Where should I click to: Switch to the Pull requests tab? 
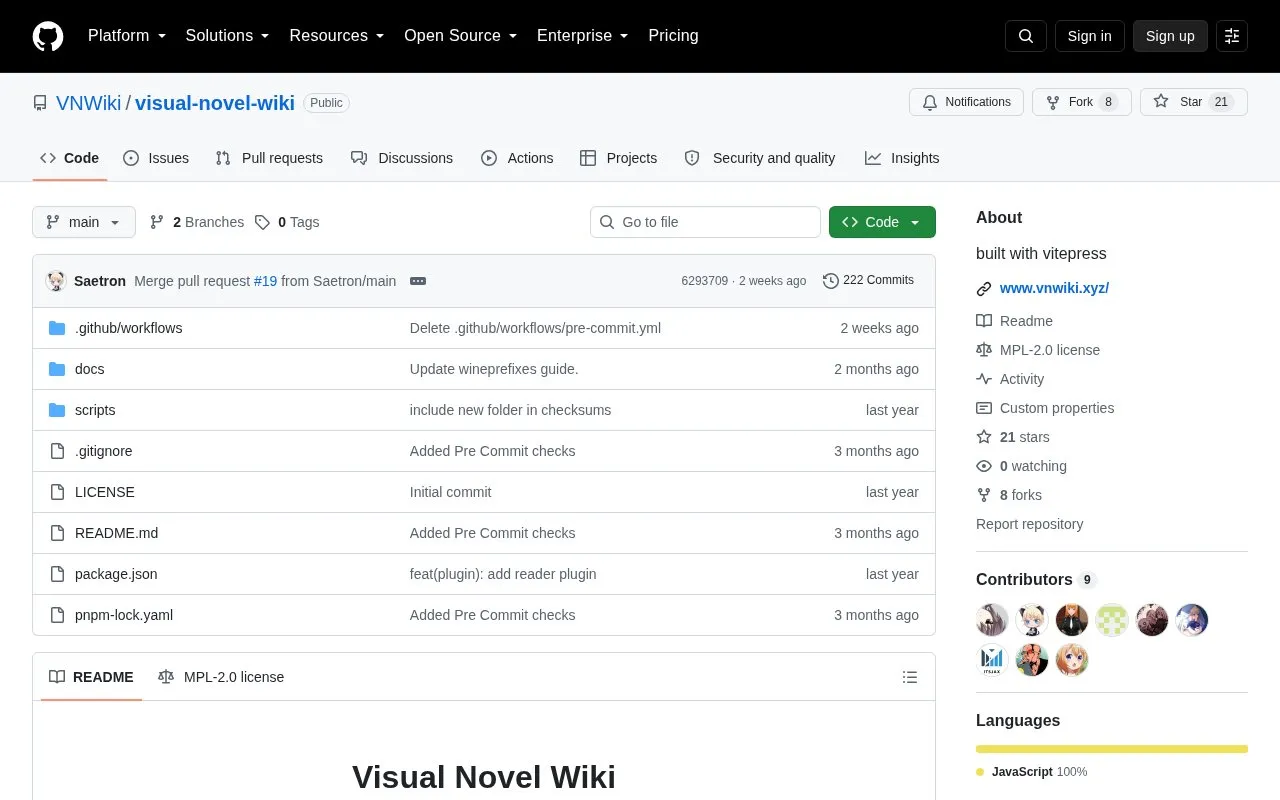coord(269,158)
